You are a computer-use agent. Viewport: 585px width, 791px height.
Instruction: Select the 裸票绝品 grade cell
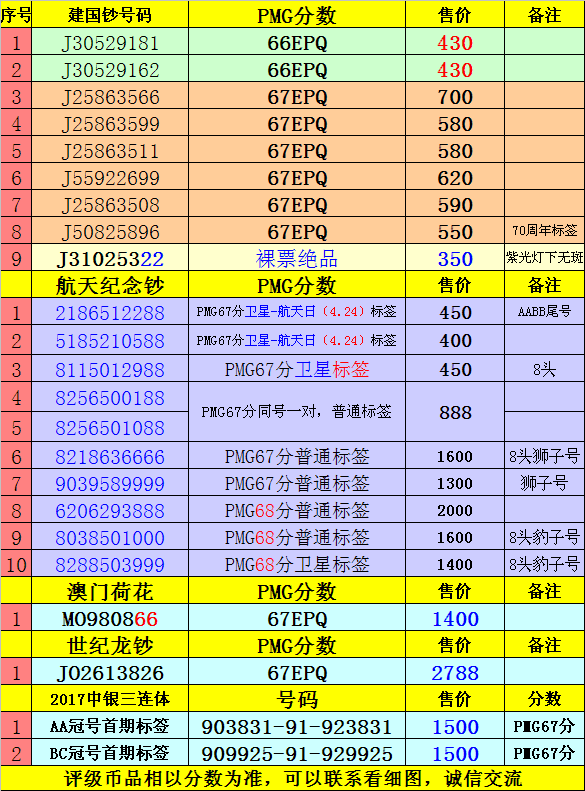tap(297, 258)
